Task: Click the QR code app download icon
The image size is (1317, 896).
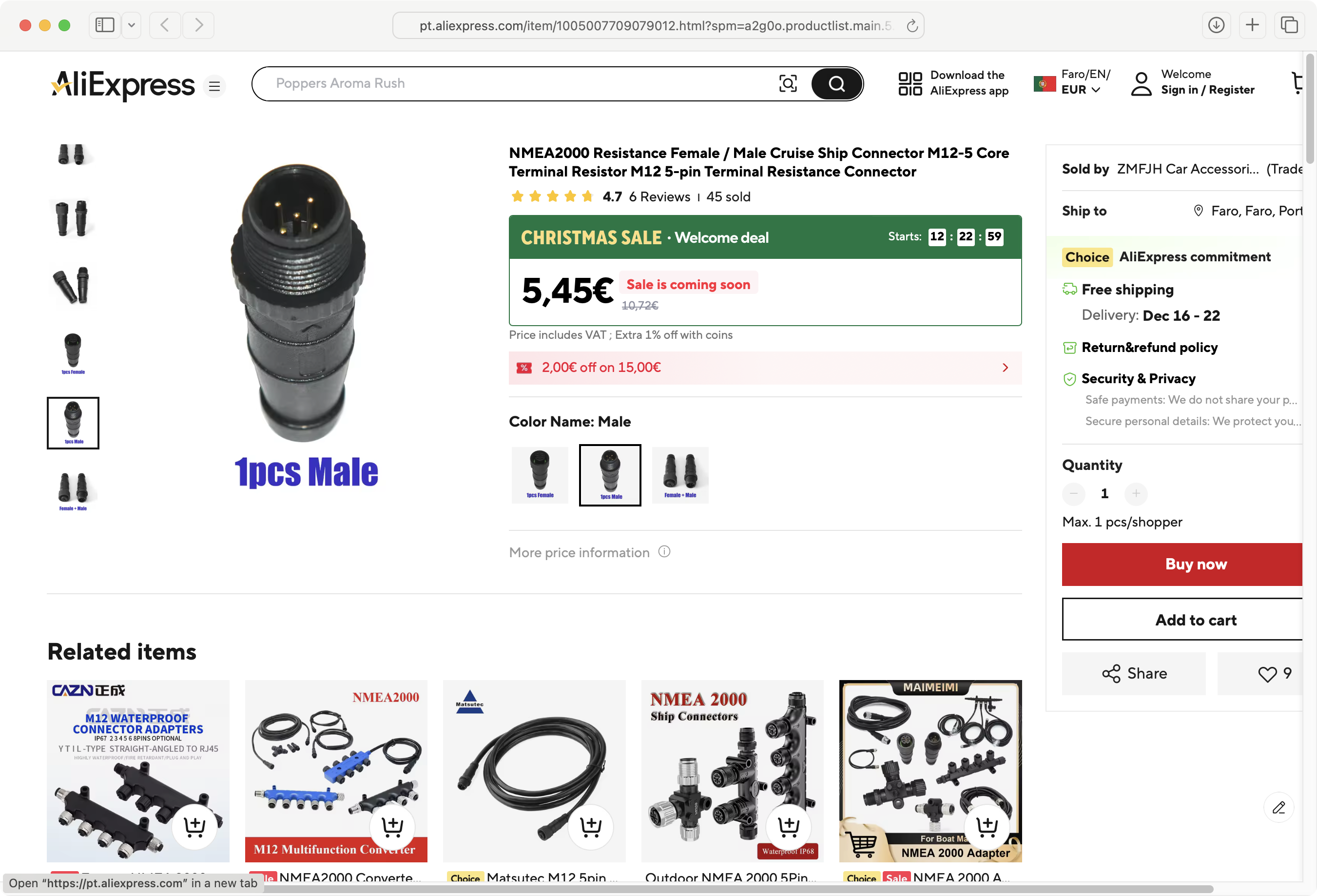Action: tap(910, 83)
